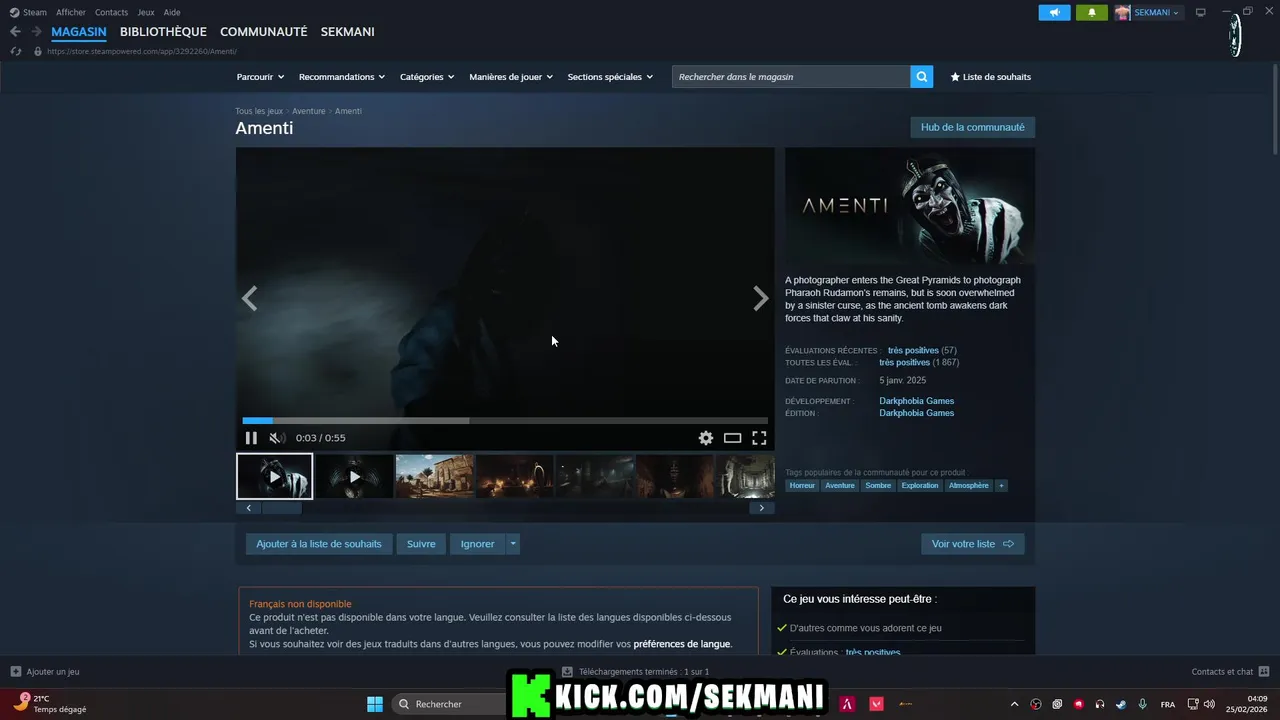Expand the Recommandations dropdown

(342, 77)
